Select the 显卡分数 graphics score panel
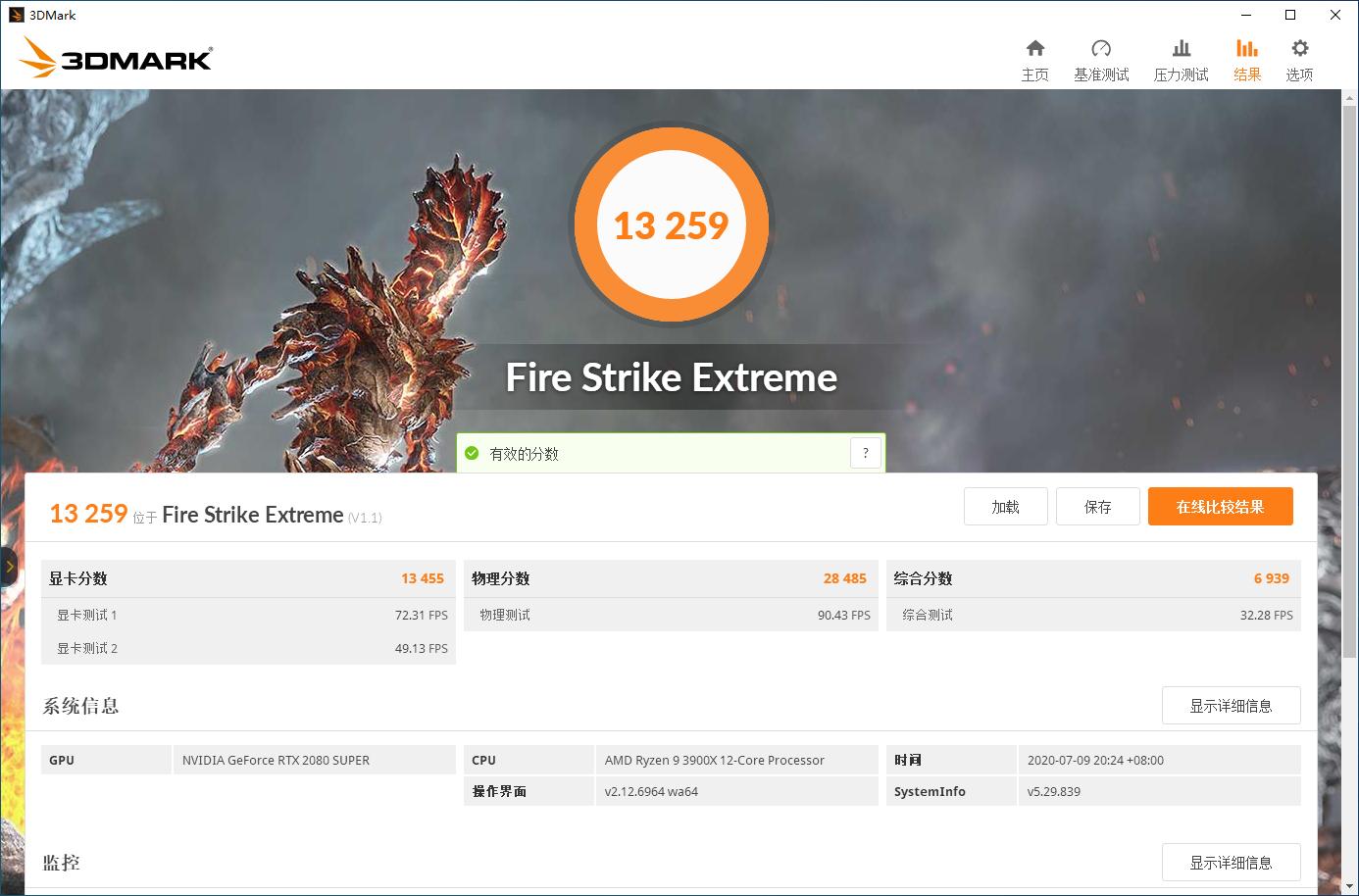The image size is (1359, 896). pos(248,578)
